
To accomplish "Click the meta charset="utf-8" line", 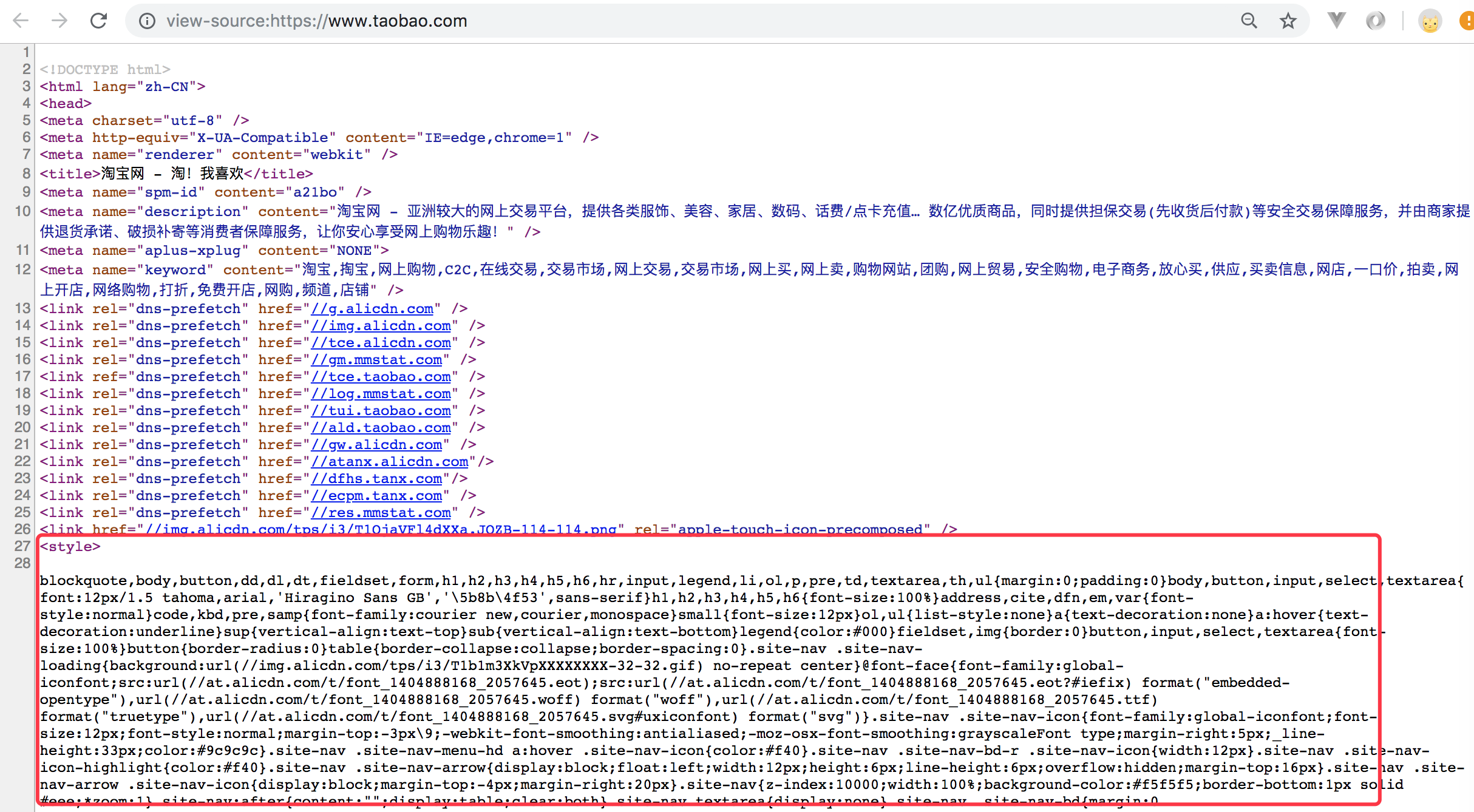I will tap(144, 121).
